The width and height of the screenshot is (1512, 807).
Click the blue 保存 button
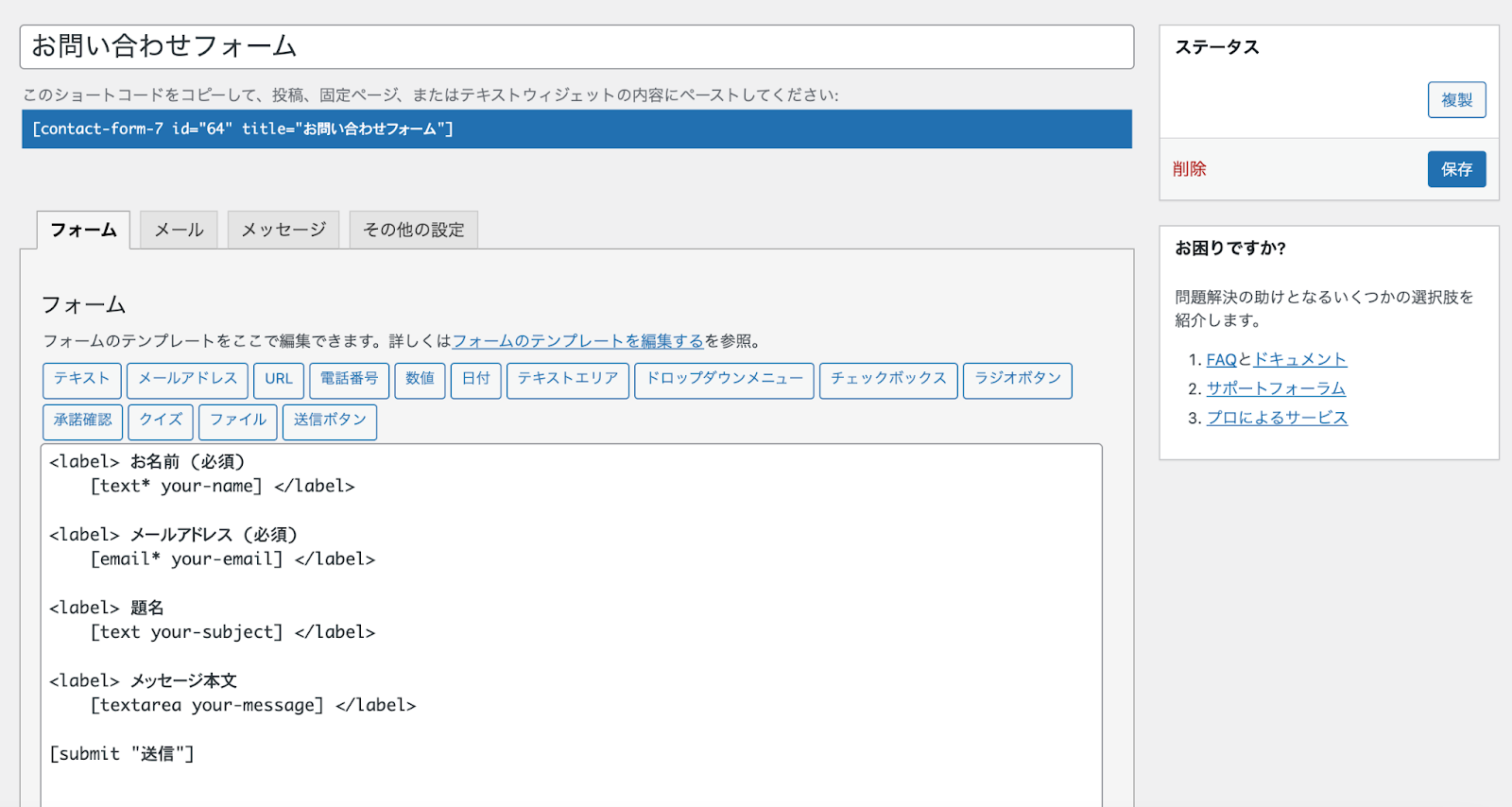click(x=1457, y=169)
